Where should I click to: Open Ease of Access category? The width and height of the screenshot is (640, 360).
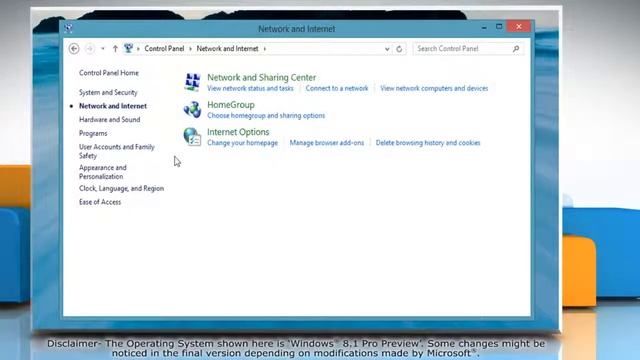100,202
